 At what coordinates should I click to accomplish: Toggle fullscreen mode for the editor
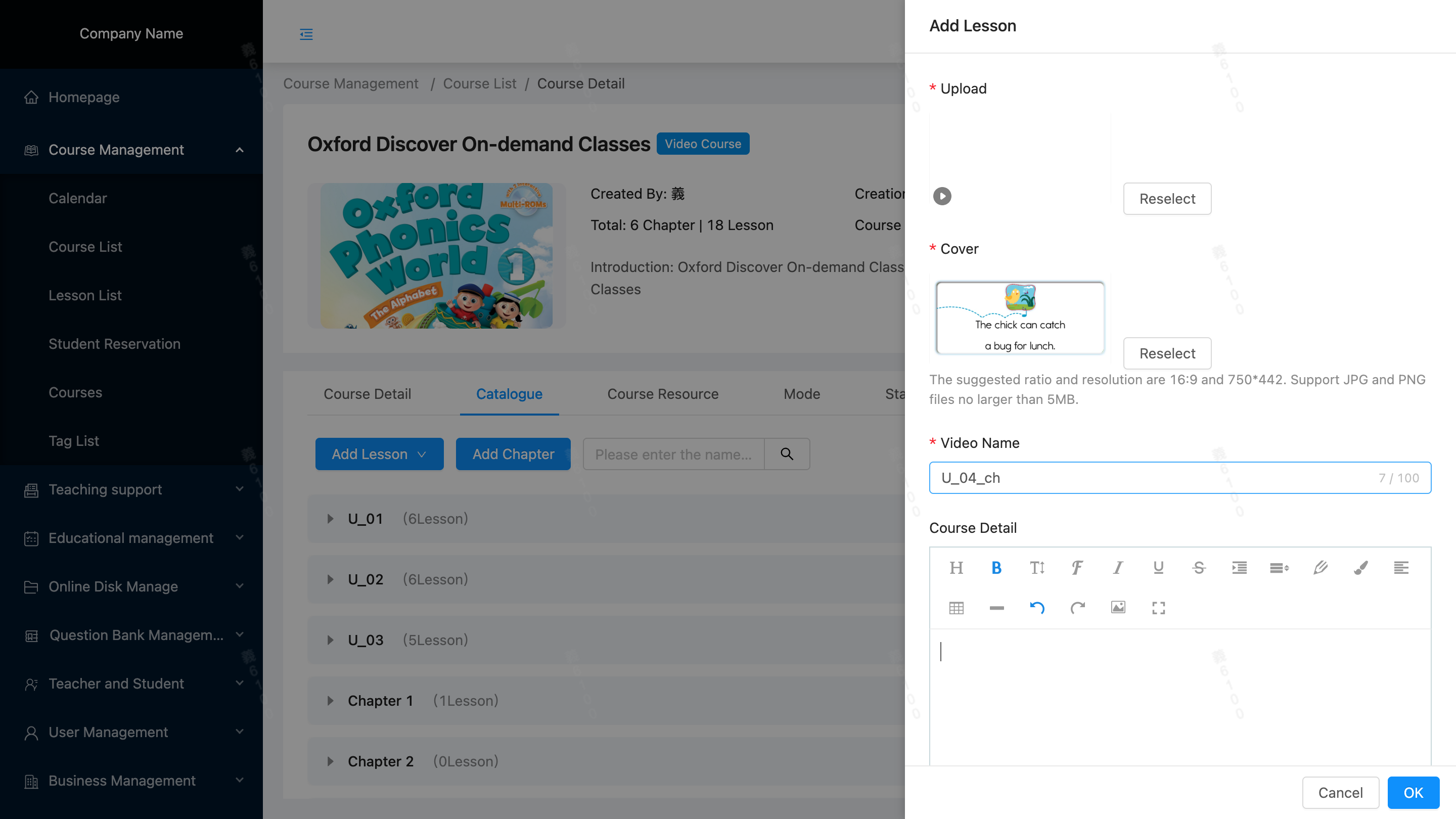[1158, 608]
